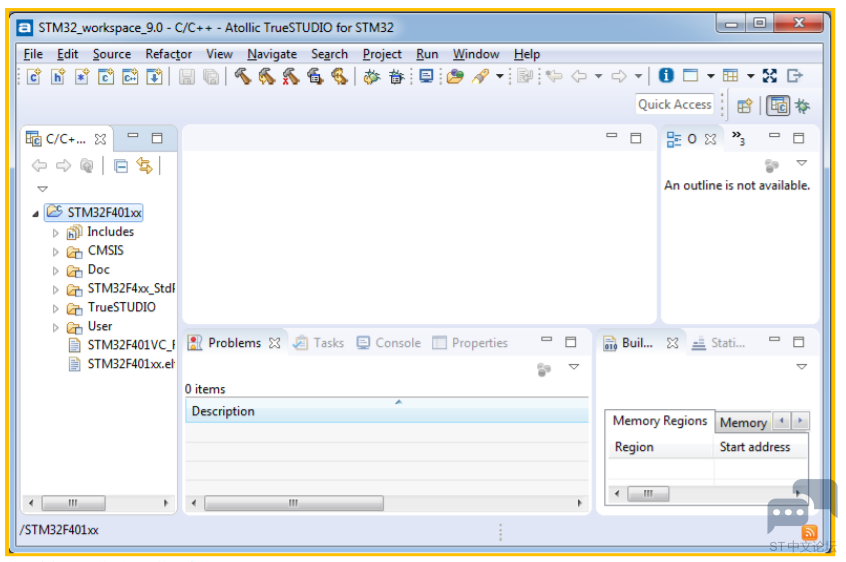Open window layout dropdown arrow
This screenshot has height=562, width=846.
711,77
